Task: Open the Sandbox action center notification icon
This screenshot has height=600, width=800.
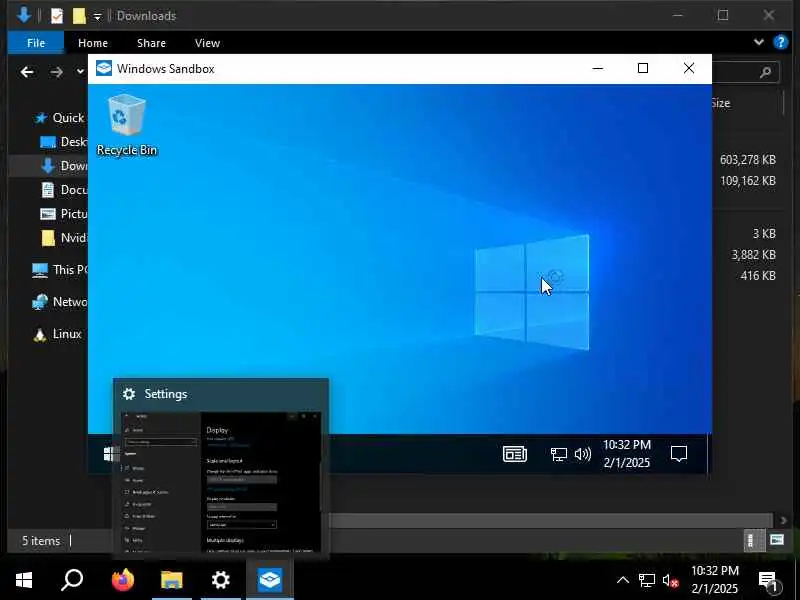Action: tap(679, 454)
